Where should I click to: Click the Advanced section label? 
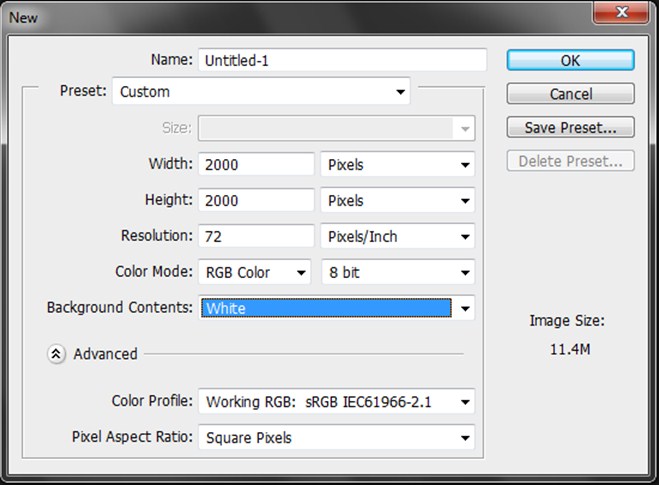tap(105, 354)
